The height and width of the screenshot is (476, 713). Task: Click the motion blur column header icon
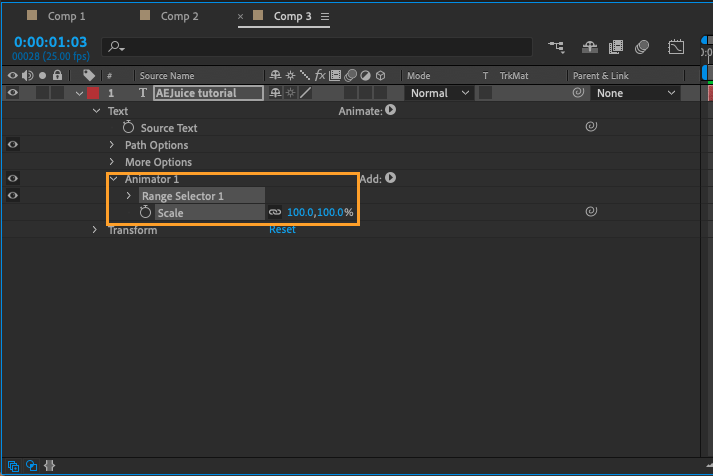(350, 75)
